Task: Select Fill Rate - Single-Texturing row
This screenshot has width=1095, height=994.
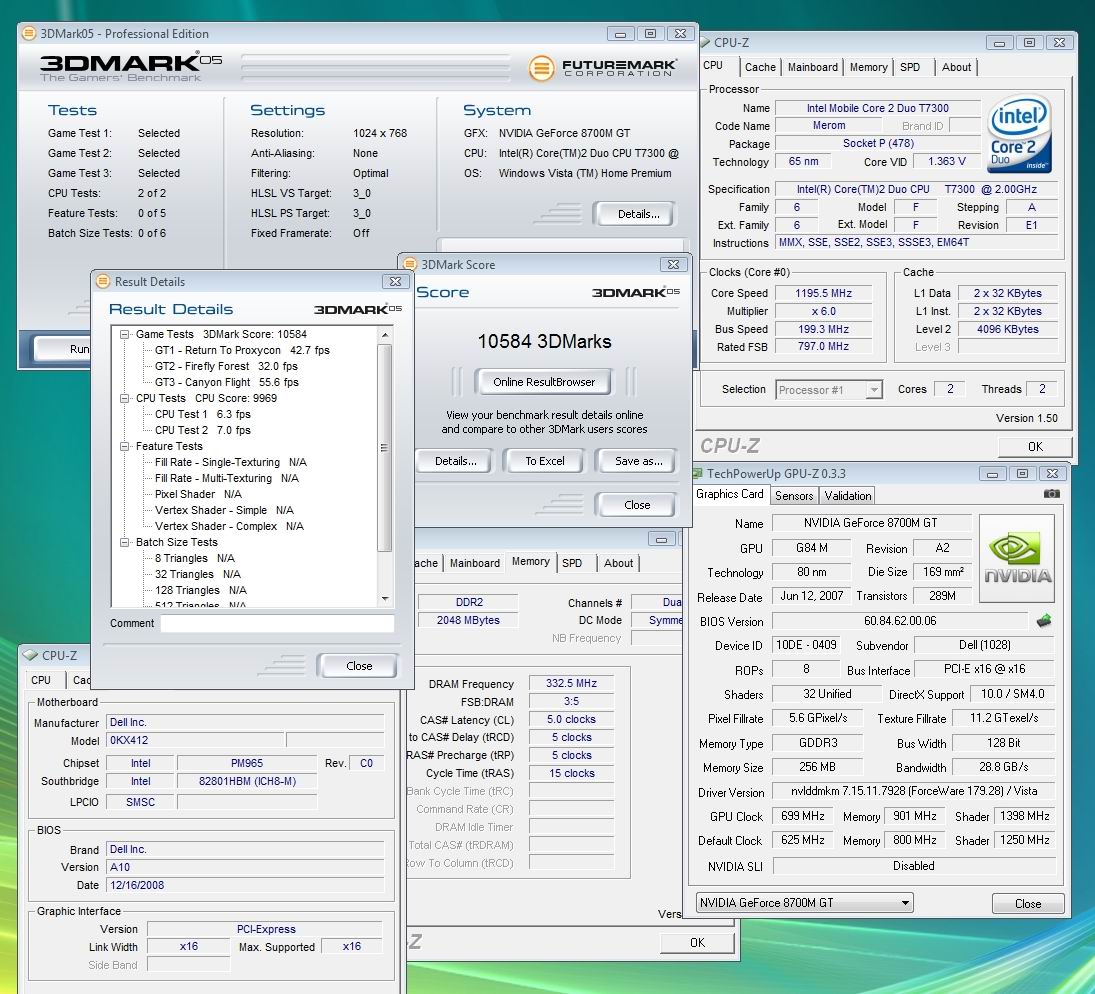Action: tap(230, 462)
